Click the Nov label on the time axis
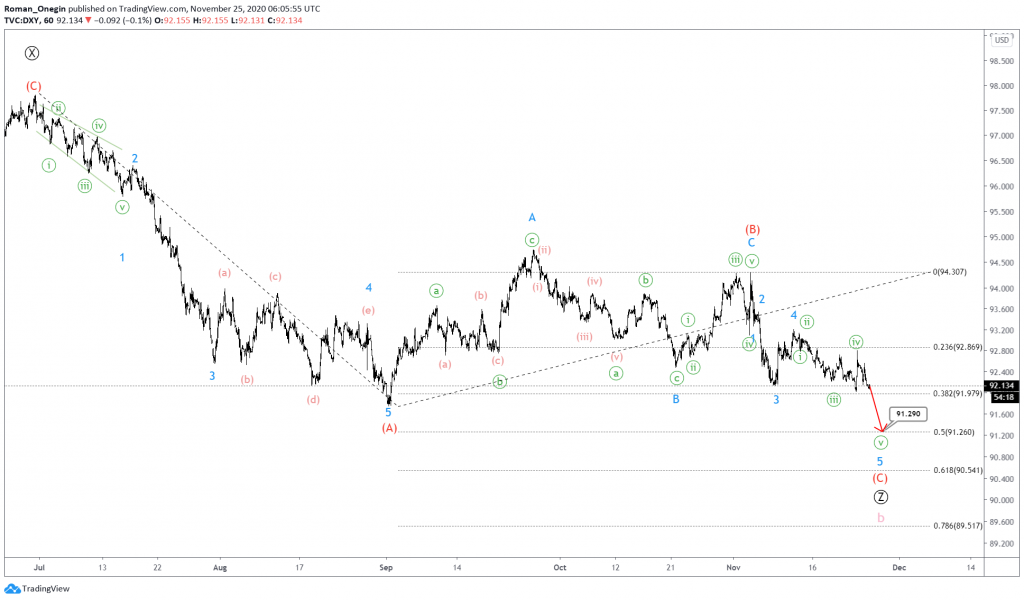Image resolution: width=1024 pixels, height=601 pixels. (732, 566)
